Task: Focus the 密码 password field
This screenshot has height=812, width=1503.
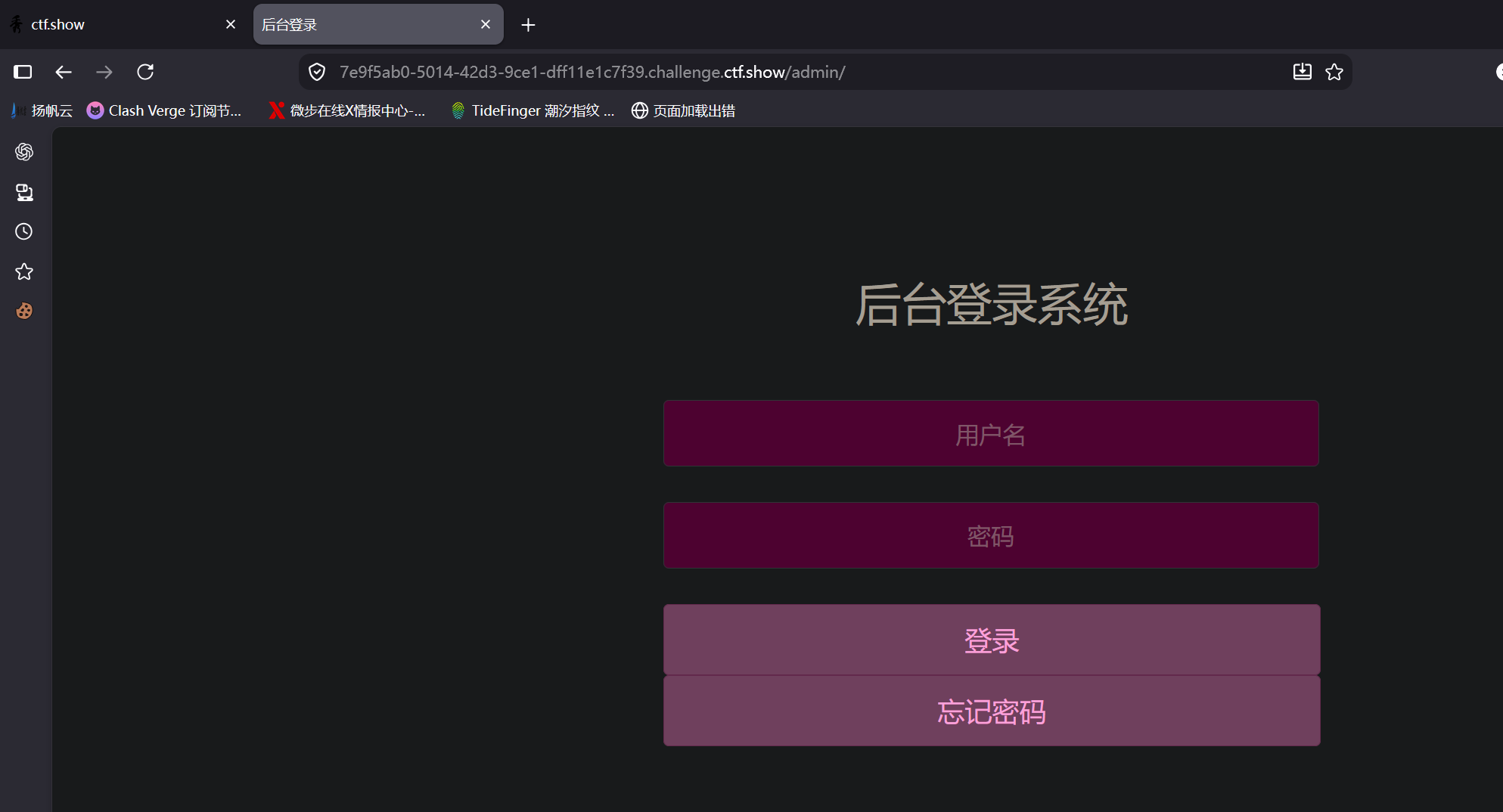Action: coord(991,535)
